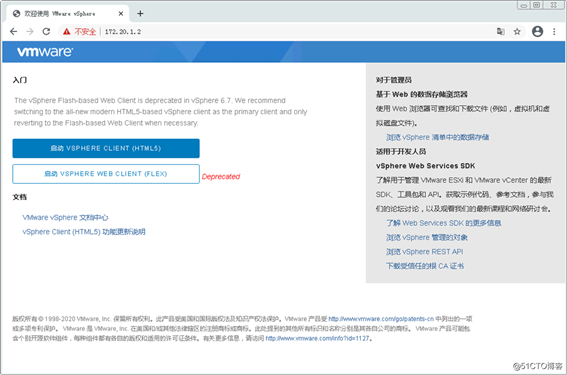Download trusted root CA certificates link
567x375 pixels.
425,266
